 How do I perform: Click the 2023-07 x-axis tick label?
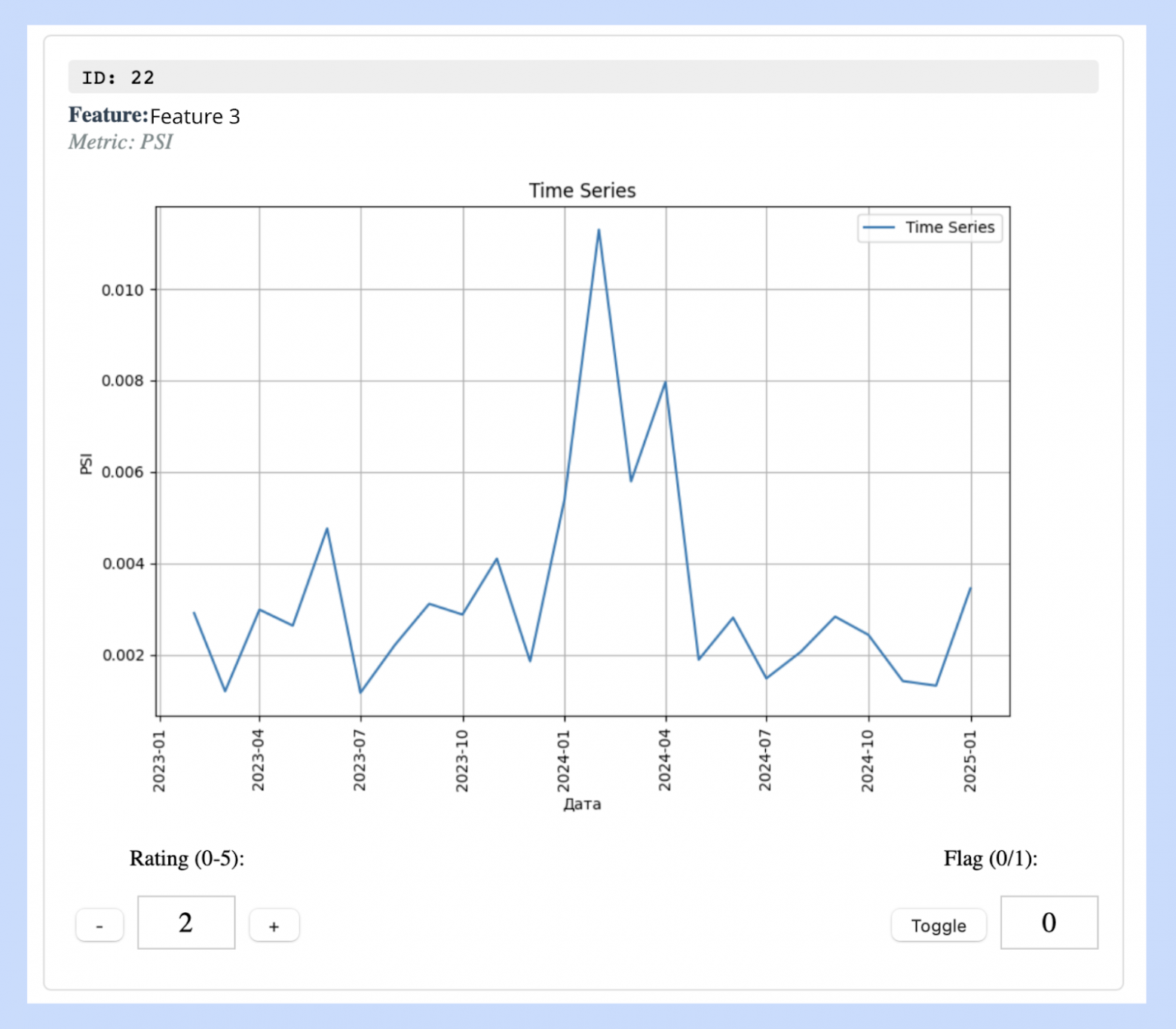pyautogui.click(x=360, y=761)
